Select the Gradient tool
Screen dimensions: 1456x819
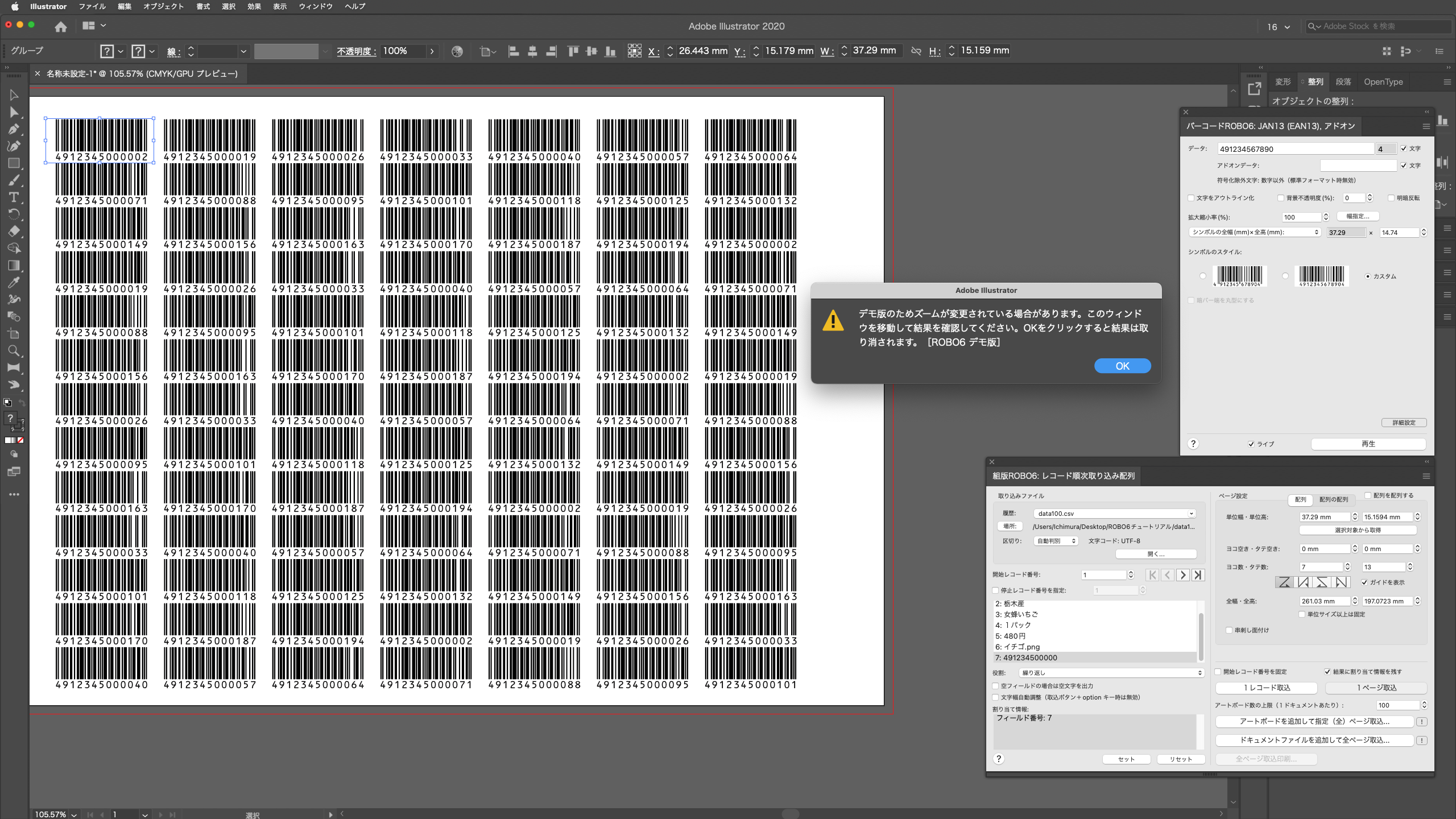click(14, 266)
